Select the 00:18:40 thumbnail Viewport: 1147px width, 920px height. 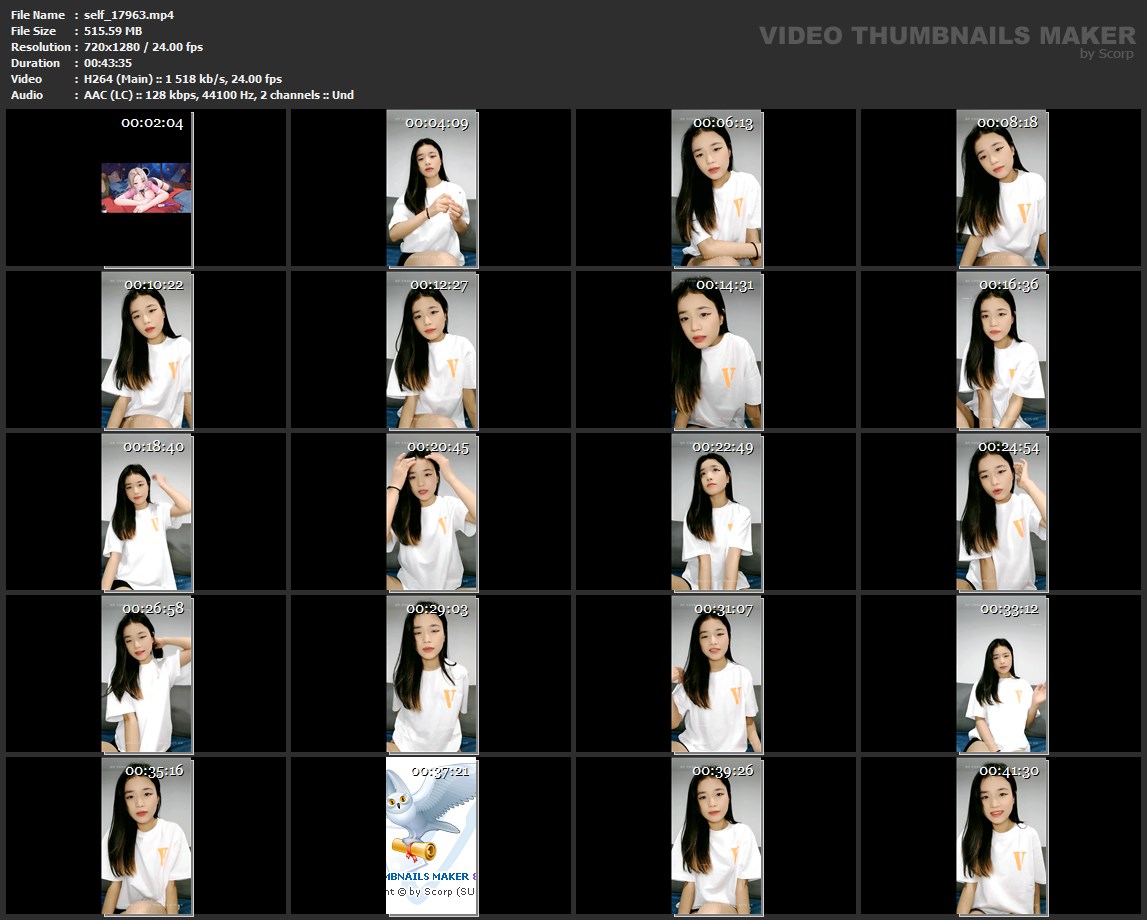click(147, 512)
